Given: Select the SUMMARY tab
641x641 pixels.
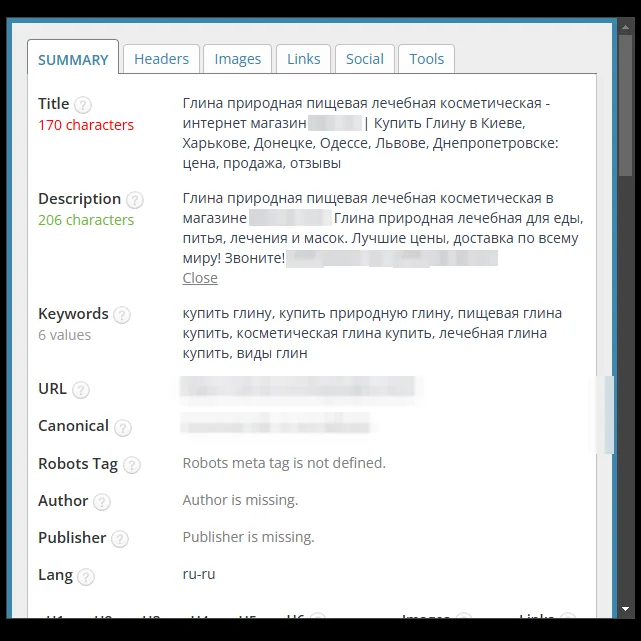Looking at the screenshot, I should pos(73,60).
